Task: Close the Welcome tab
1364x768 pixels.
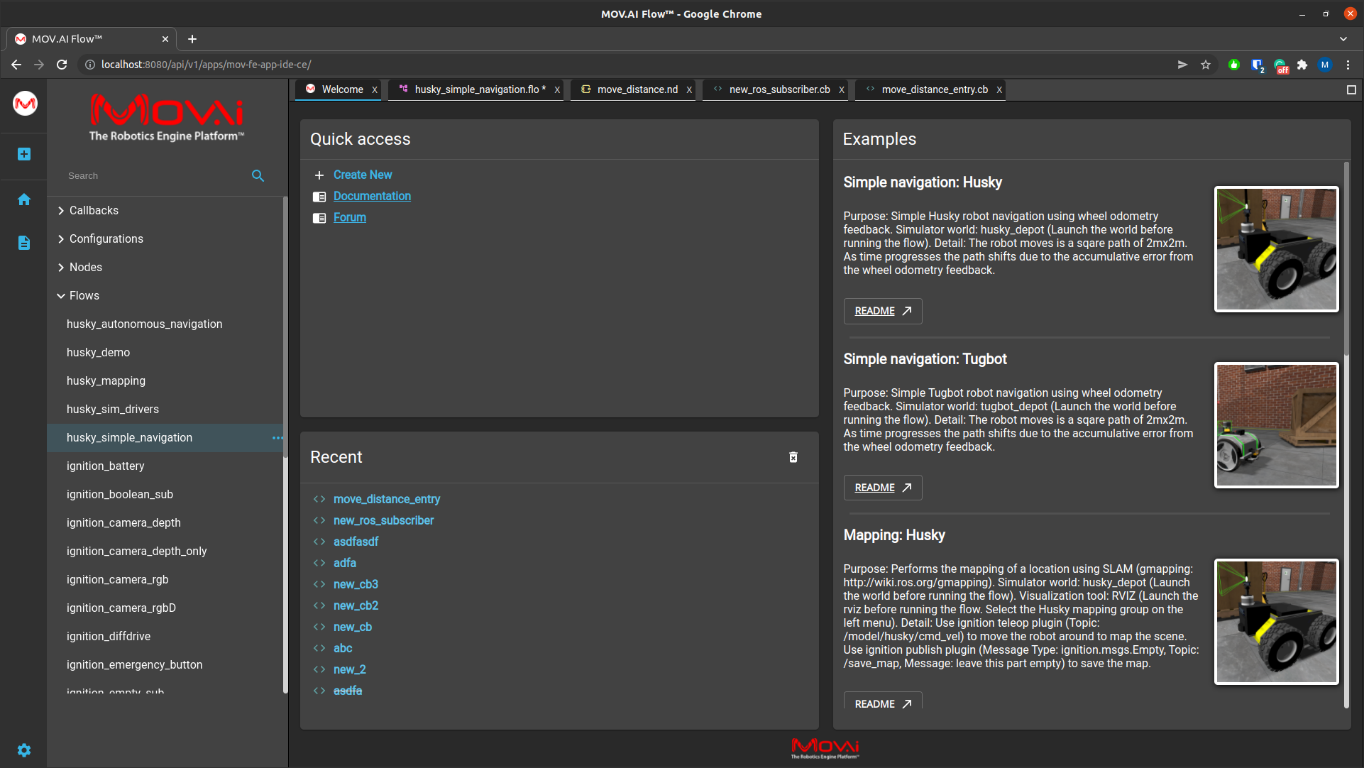Action: [375, 90]
